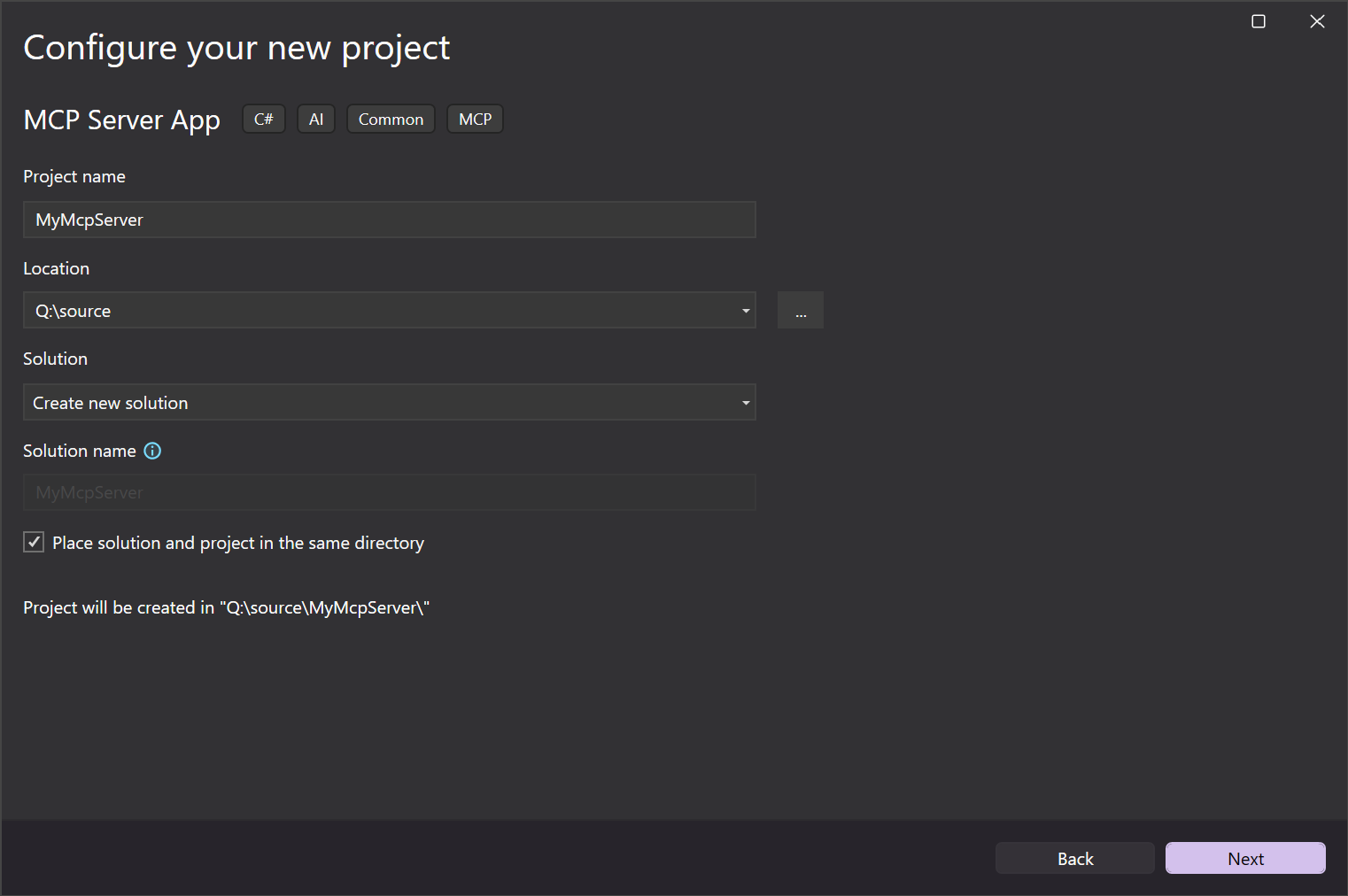Click the info icon beside Solution name
1348x896 pixels.
pos(152,451)
